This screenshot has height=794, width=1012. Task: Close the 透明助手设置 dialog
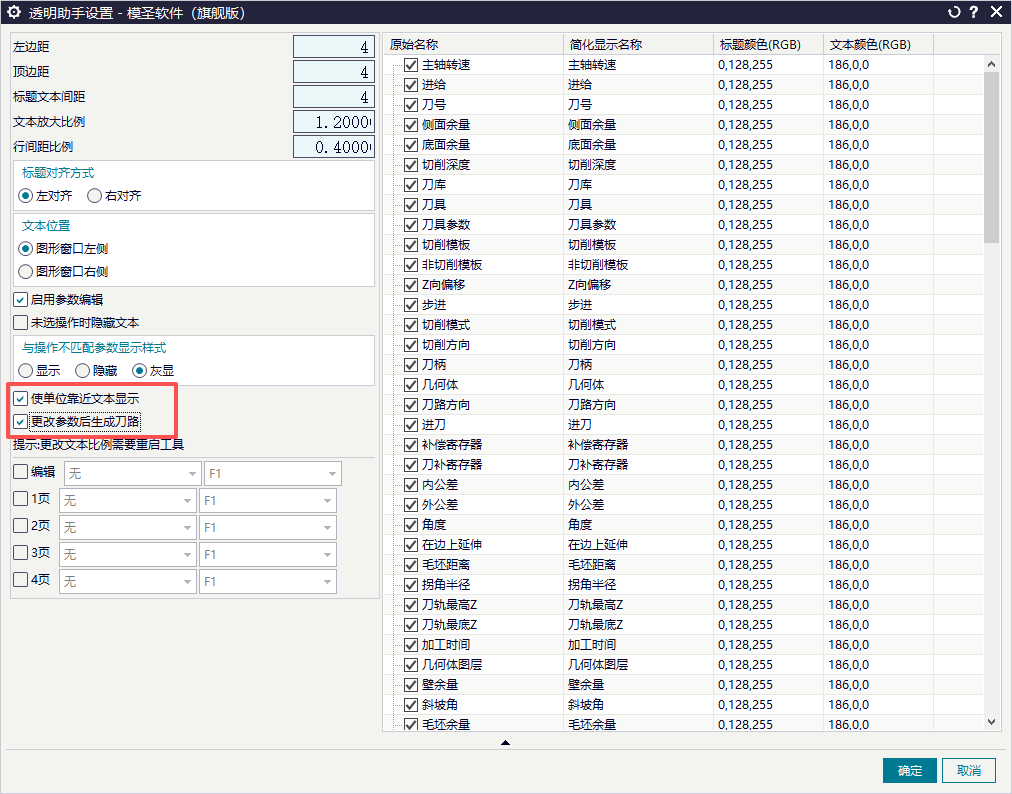tap(996, 12)
